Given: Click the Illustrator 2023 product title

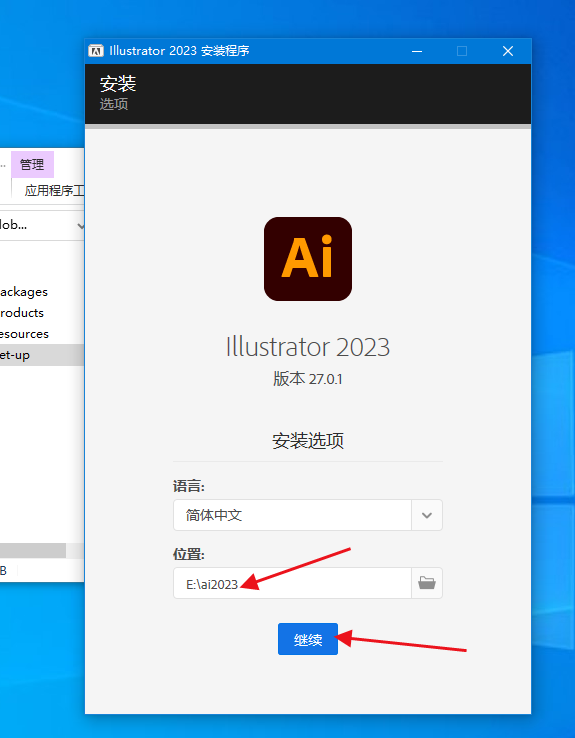Looking at the screenshot, I should pos(308,347).
